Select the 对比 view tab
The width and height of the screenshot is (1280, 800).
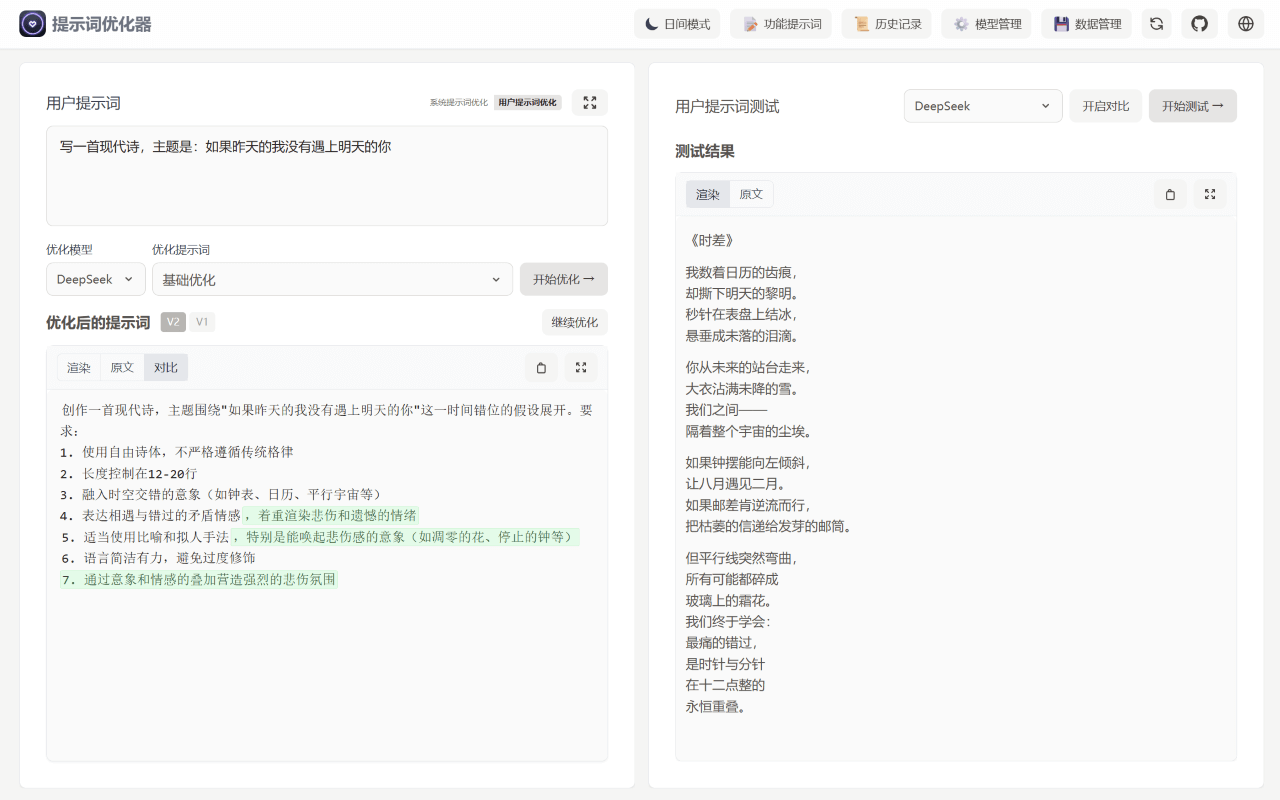pos(165,367)
